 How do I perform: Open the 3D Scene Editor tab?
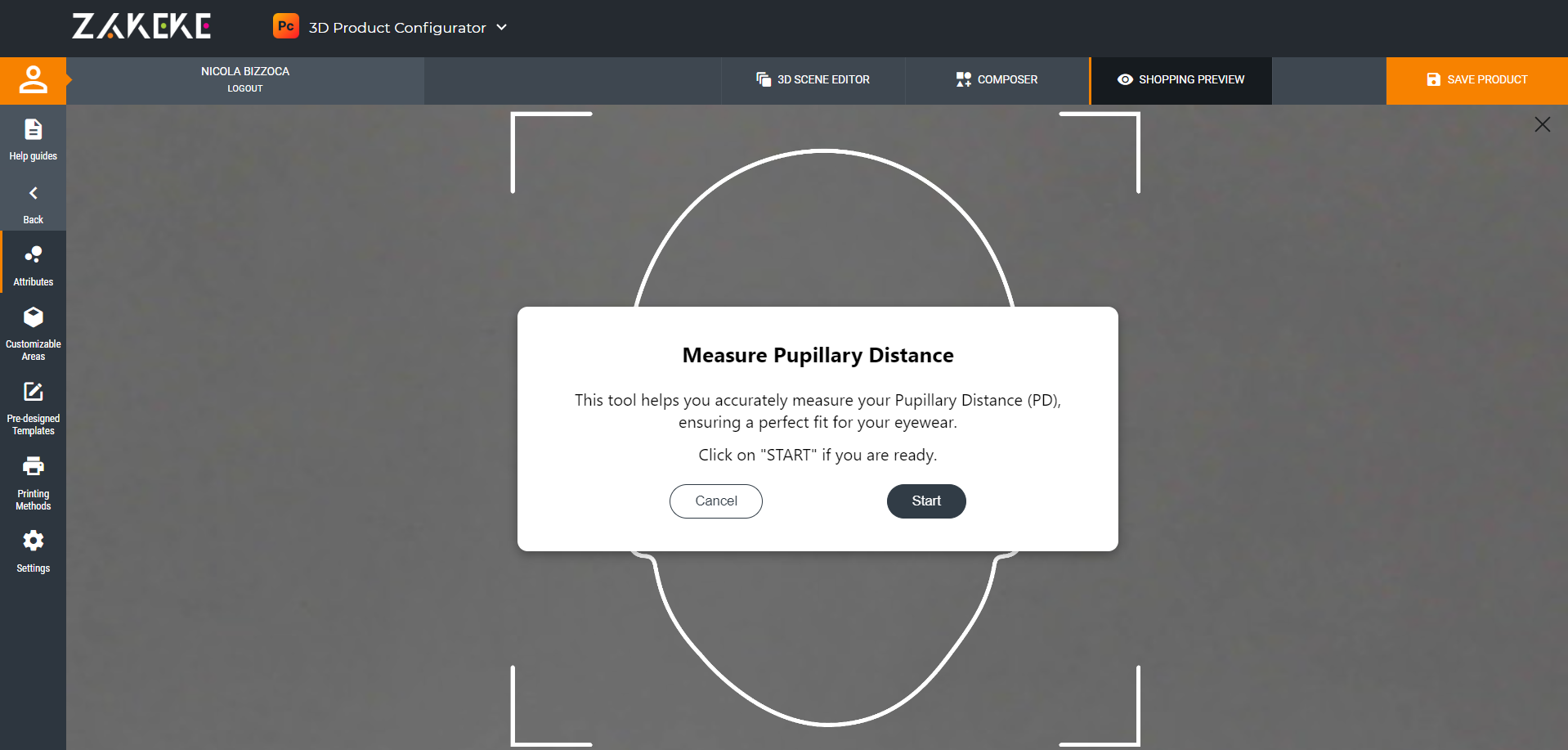pos(813,80)
